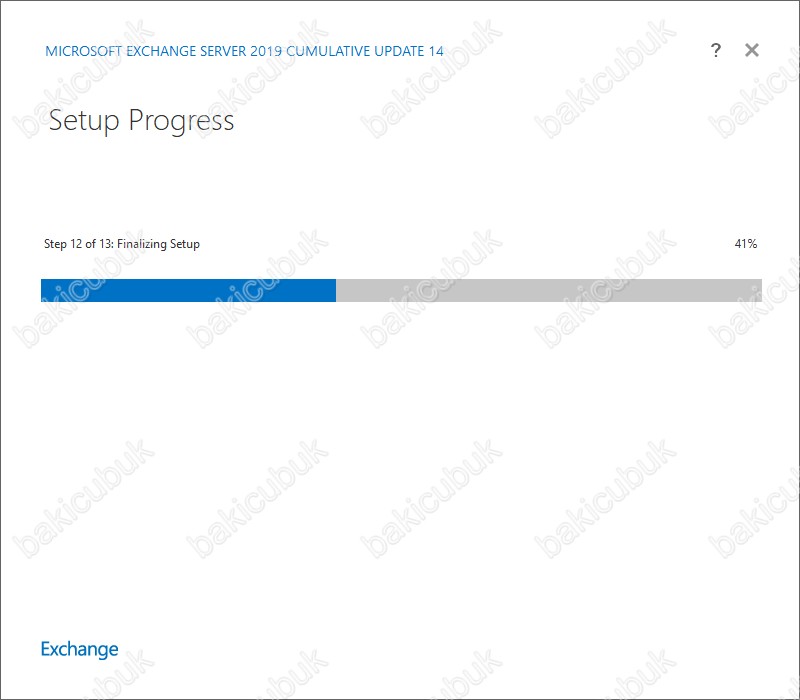800x700 pixels.
Task: Click the blue filled progress bar section
Action: click(188, 290)
